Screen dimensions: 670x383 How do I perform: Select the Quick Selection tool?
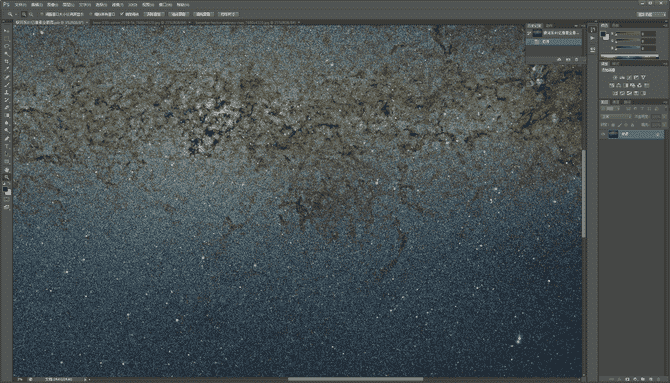coord(6,54)
